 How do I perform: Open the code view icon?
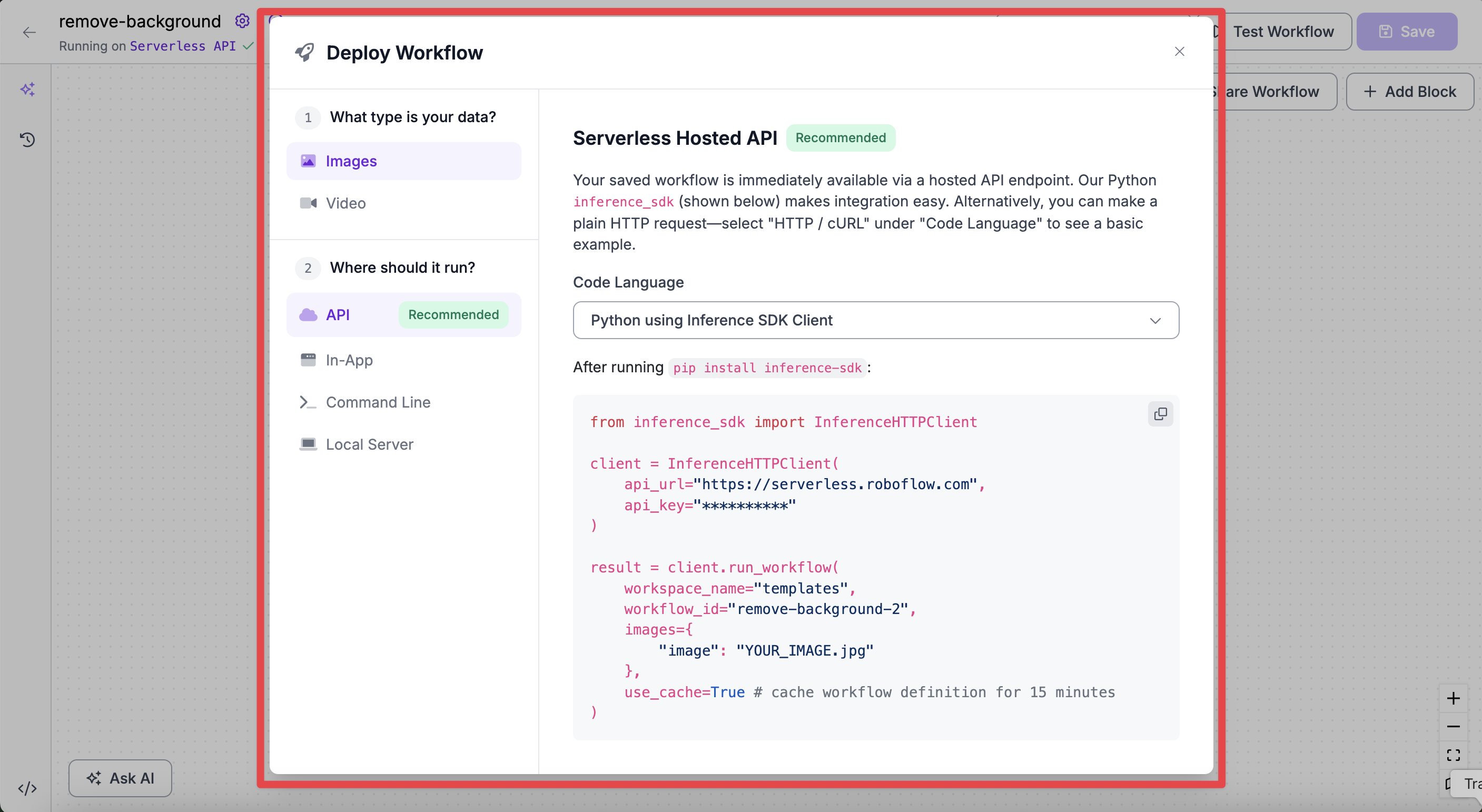point(27,788)
